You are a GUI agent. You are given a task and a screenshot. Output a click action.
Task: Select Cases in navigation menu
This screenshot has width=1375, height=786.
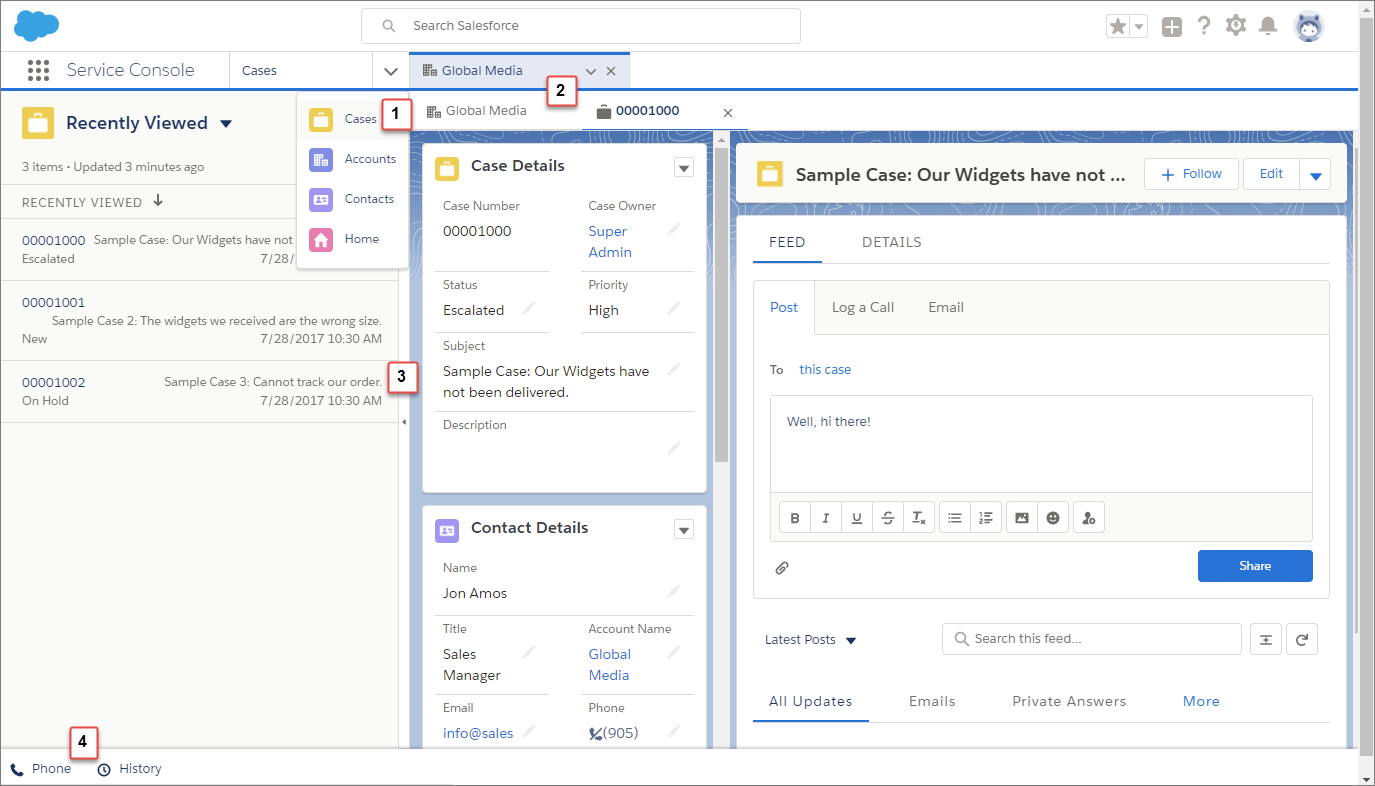353,118
